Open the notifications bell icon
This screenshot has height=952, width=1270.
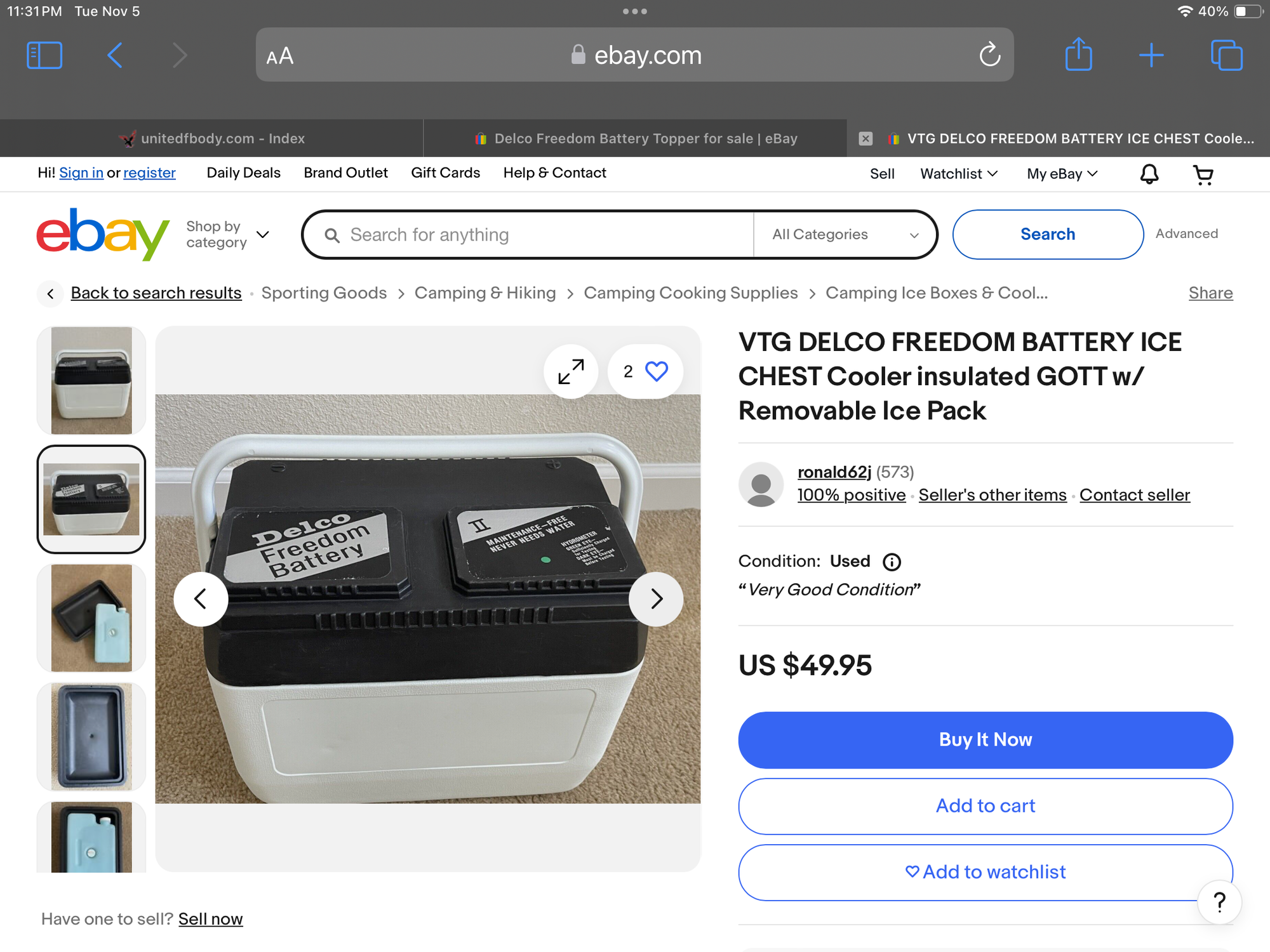point(1149,174)
